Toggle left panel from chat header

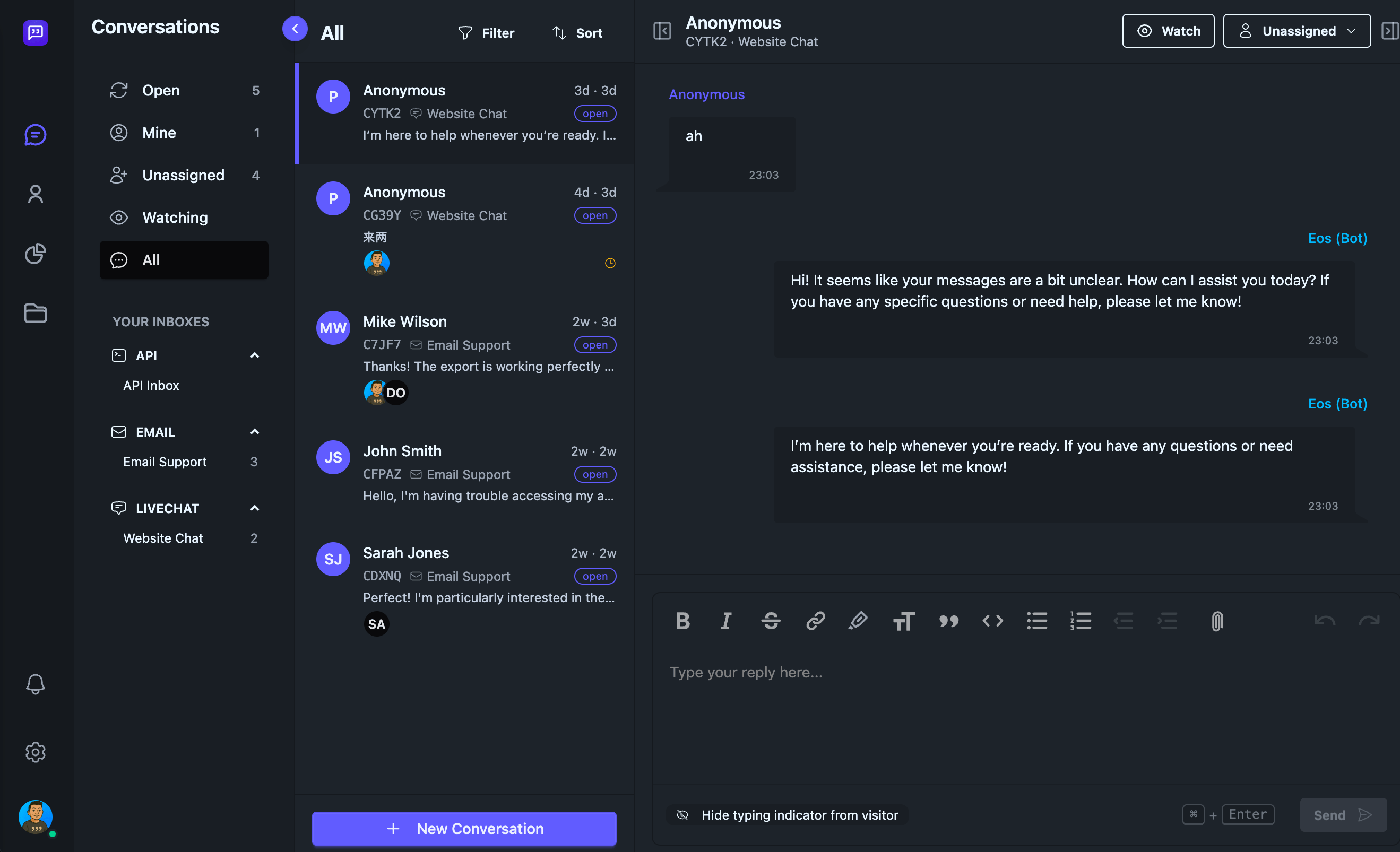coord(662,31)
